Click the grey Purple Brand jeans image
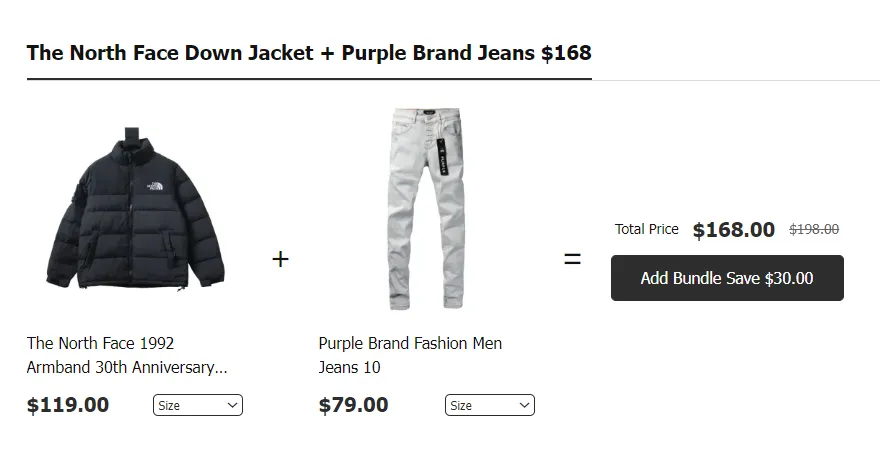 pyautogui.click(x=427, y=210)
